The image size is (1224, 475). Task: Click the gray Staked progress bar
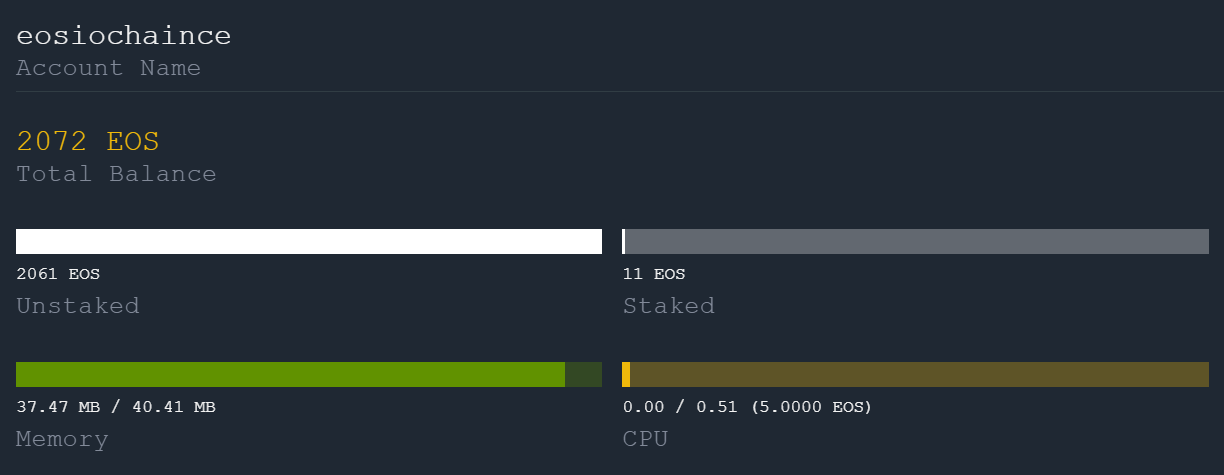[916, 241]
